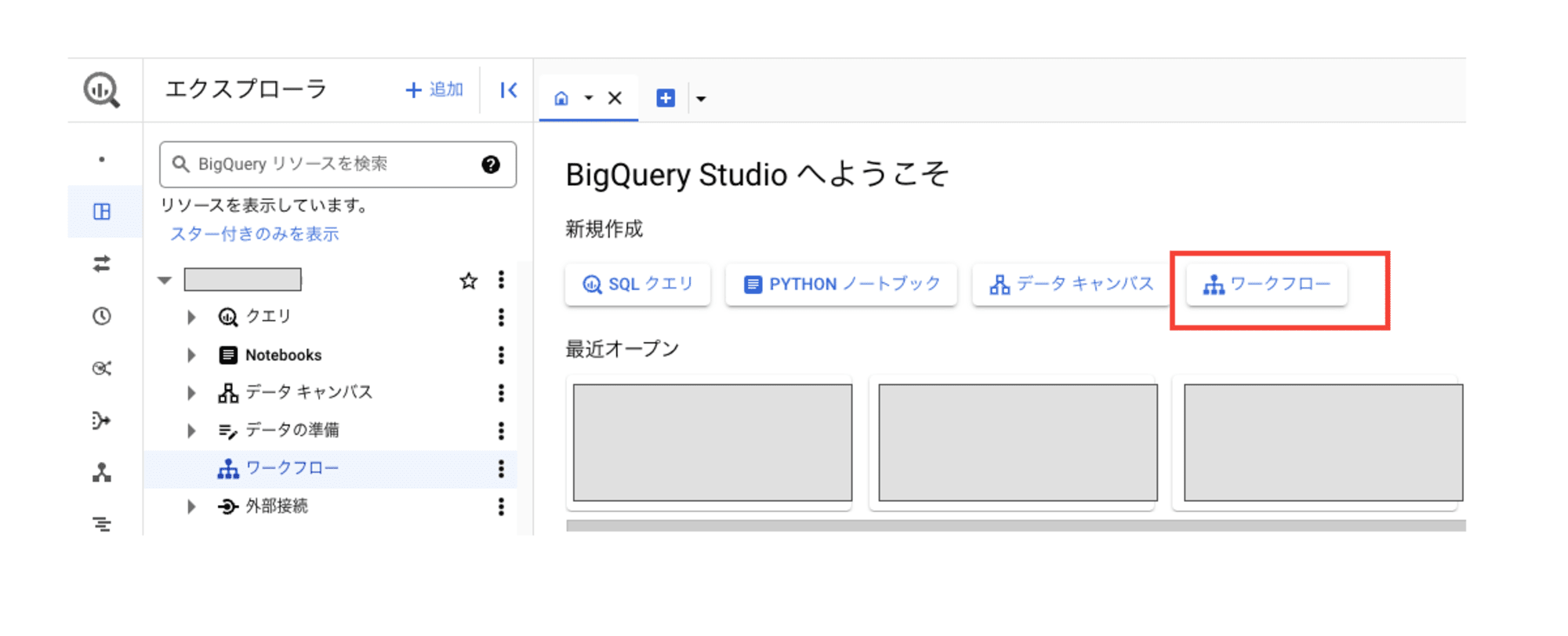The height and width of the screenshot is (636, 1568).
Task: Expand the データの準備 tree node
Action: coord(191,431)
